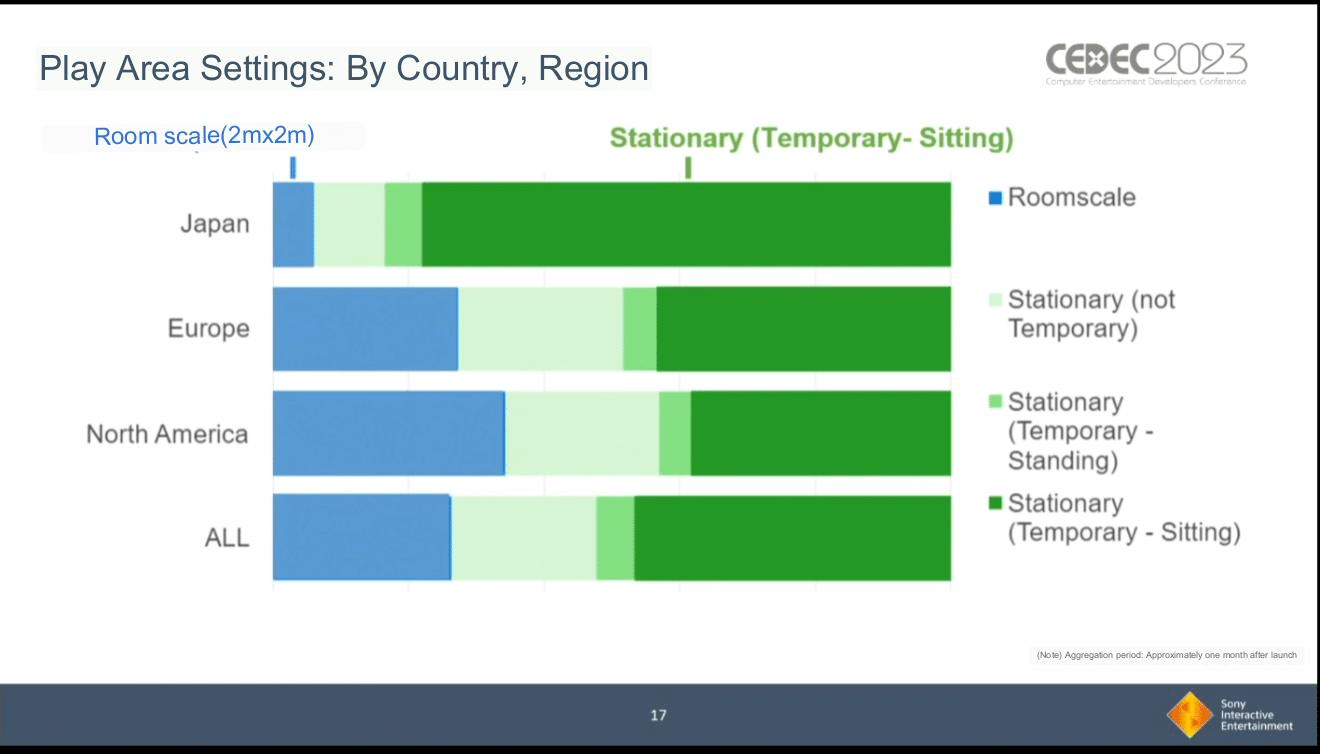
Task: Click the slide number 17
Action: 658,715
